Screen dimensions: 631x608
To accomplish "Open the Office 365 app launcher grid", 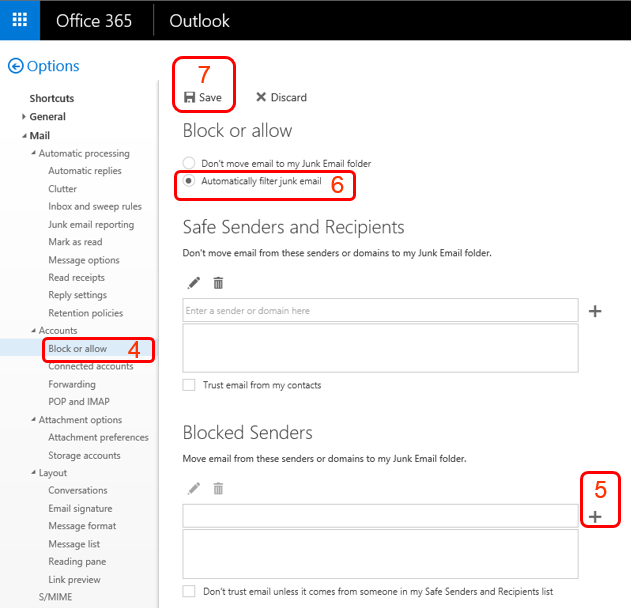I will (x=19, y=20).
